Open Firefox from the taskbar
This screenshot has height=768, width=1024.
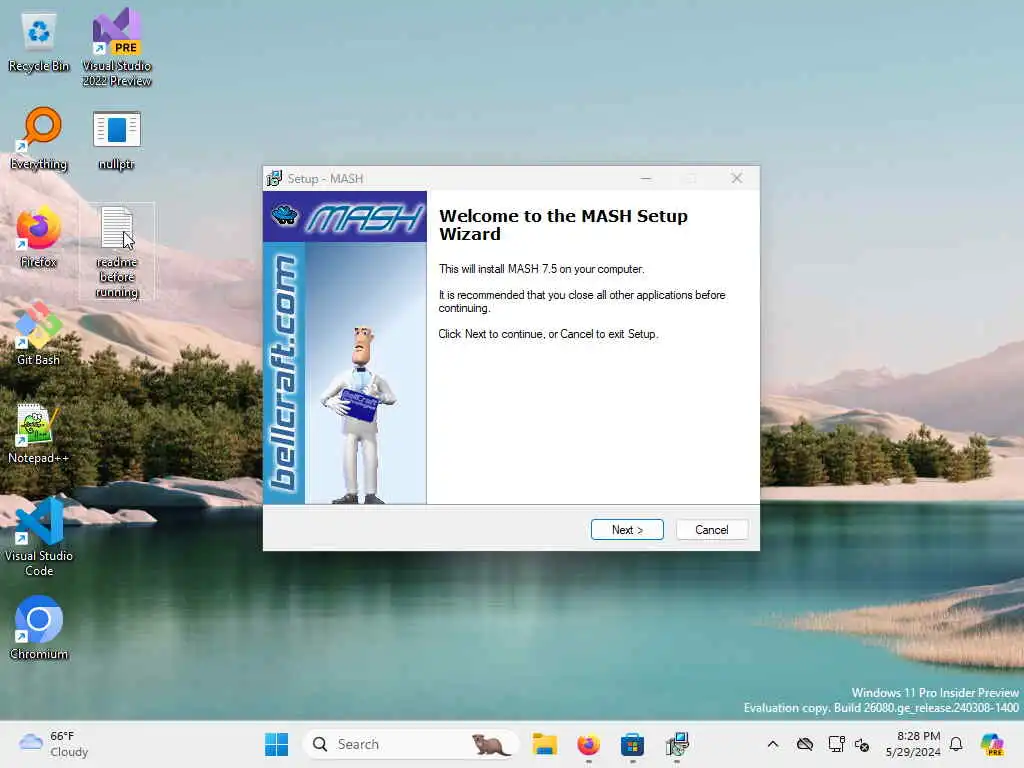click(588, 744)
